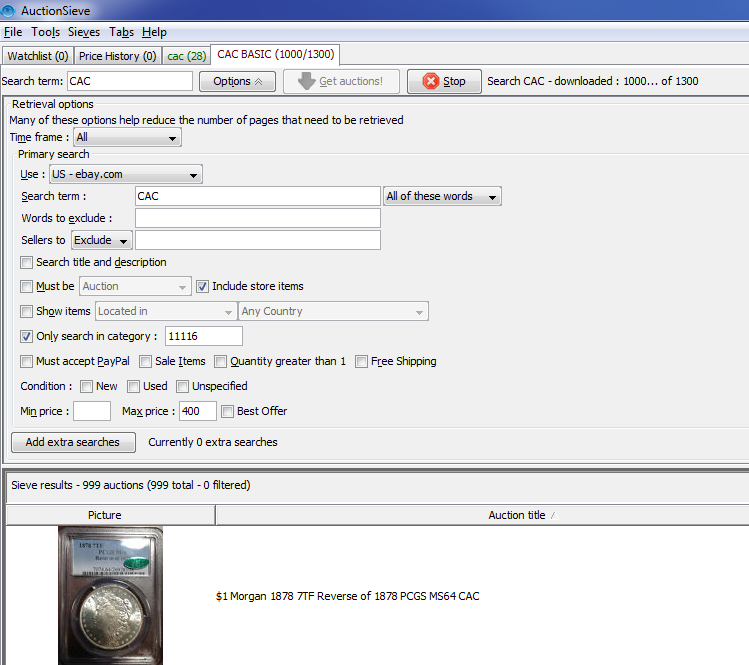Open the Located in dropdown
749x665 pixels.
pyautogui.click(x=166, y=311)
